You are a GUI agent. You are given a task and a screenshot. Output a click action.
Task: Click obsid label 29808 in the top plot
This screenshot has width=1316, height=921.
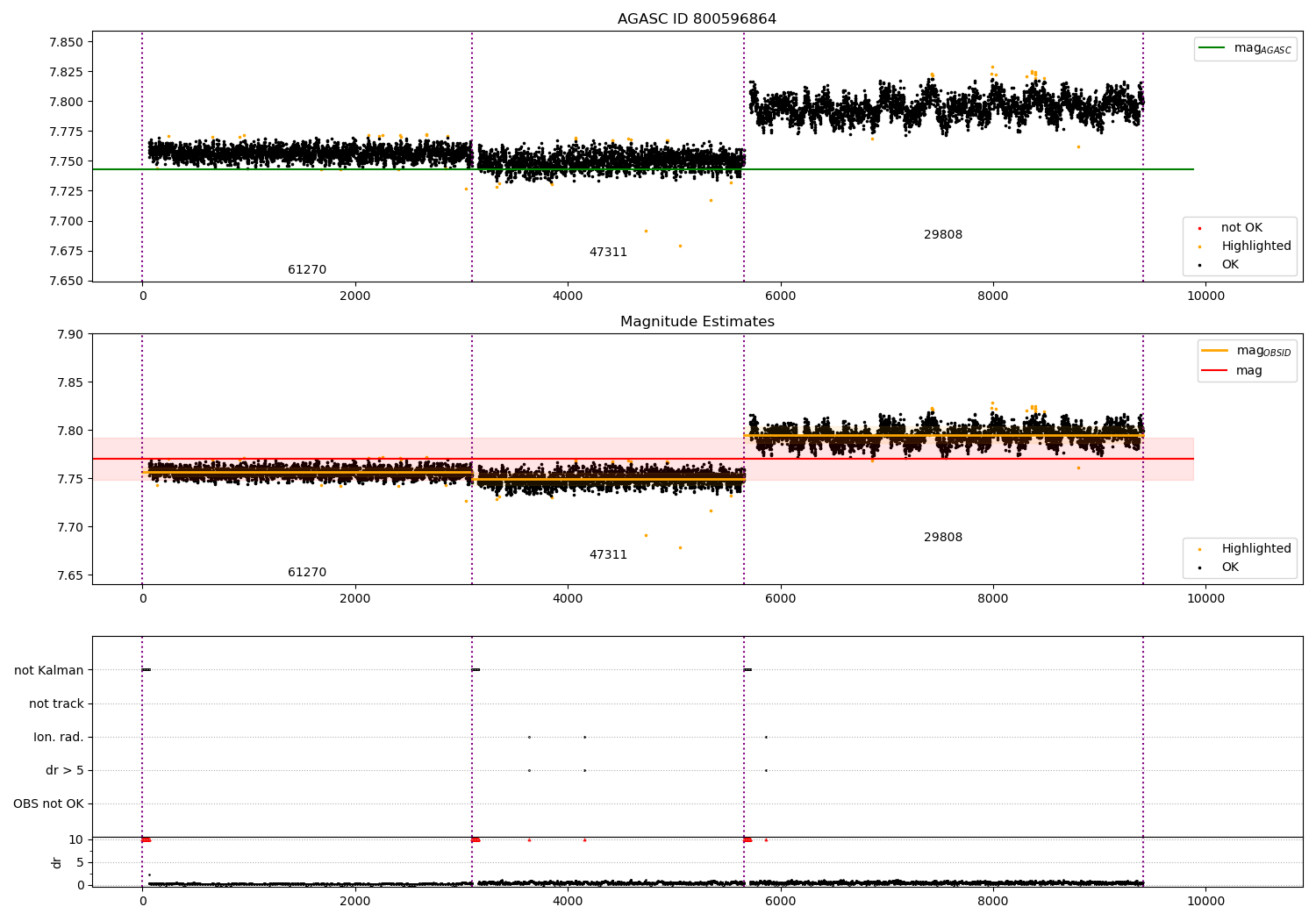pos(943,235)
